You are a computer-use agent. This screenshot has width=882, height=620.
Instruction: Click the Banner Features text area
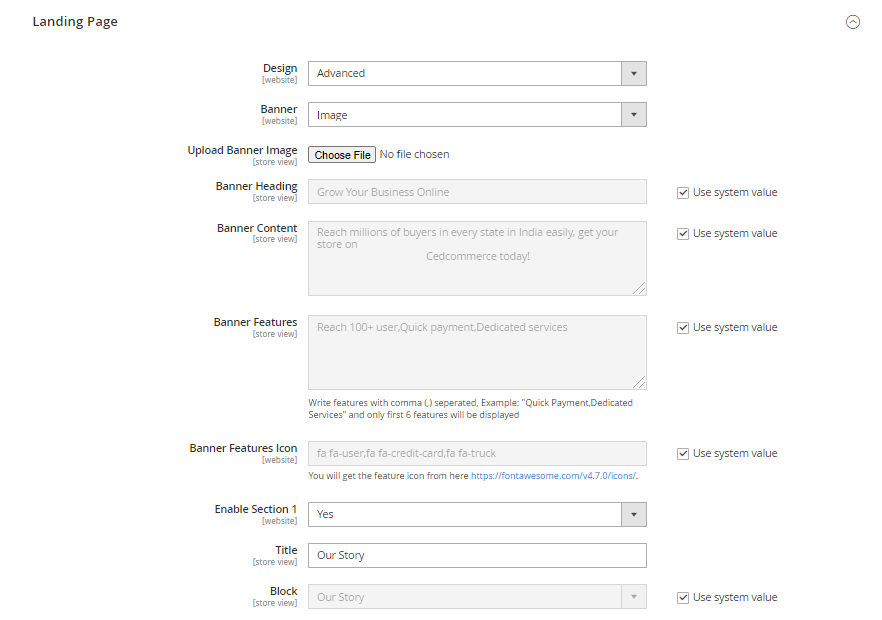(476, 352)
